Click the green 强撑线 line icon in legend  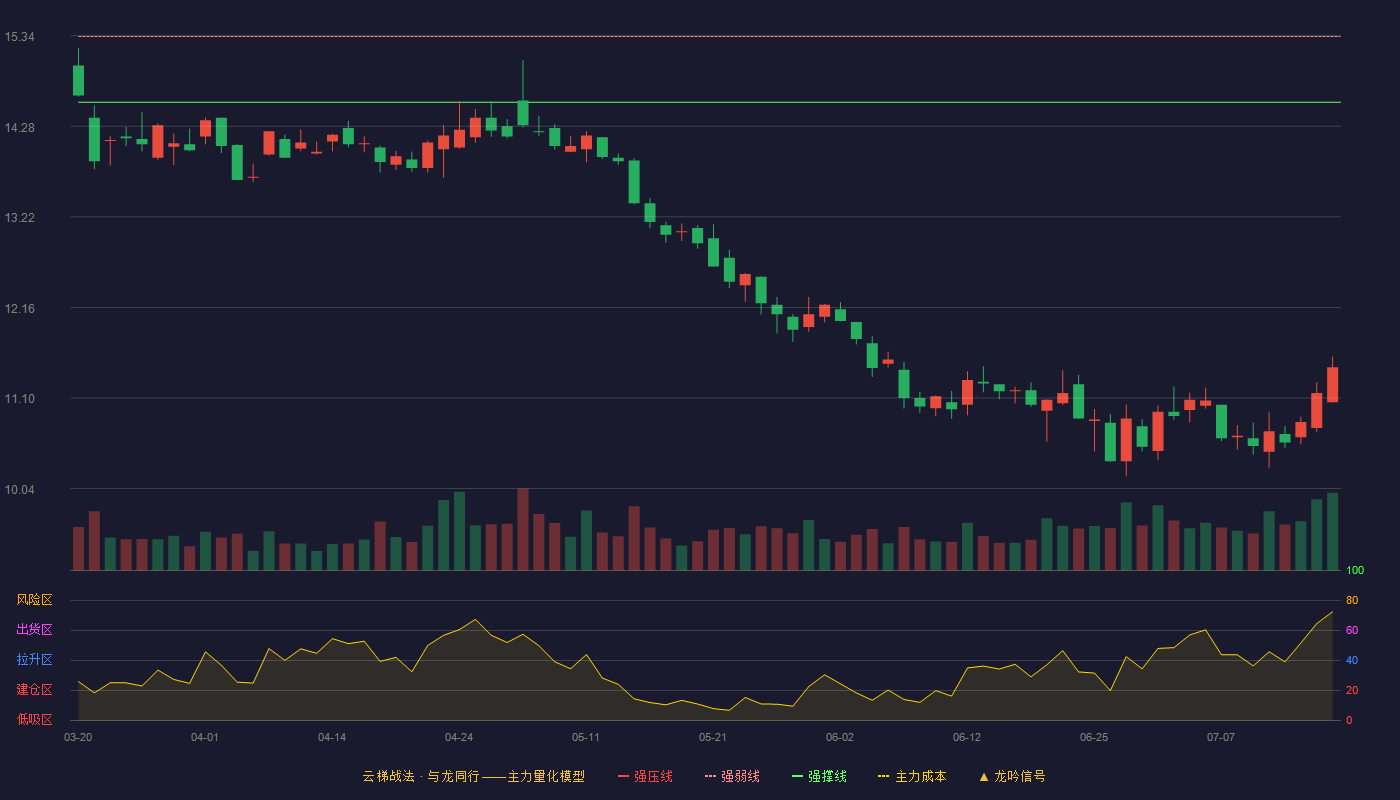coord(797,776)
